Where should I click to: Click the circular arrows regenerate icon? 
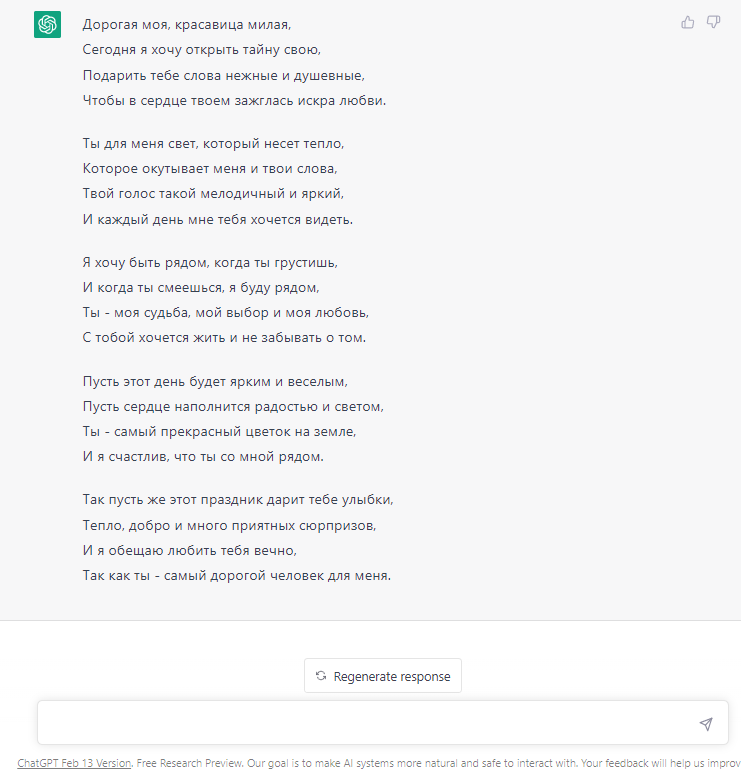click(321, 676)
